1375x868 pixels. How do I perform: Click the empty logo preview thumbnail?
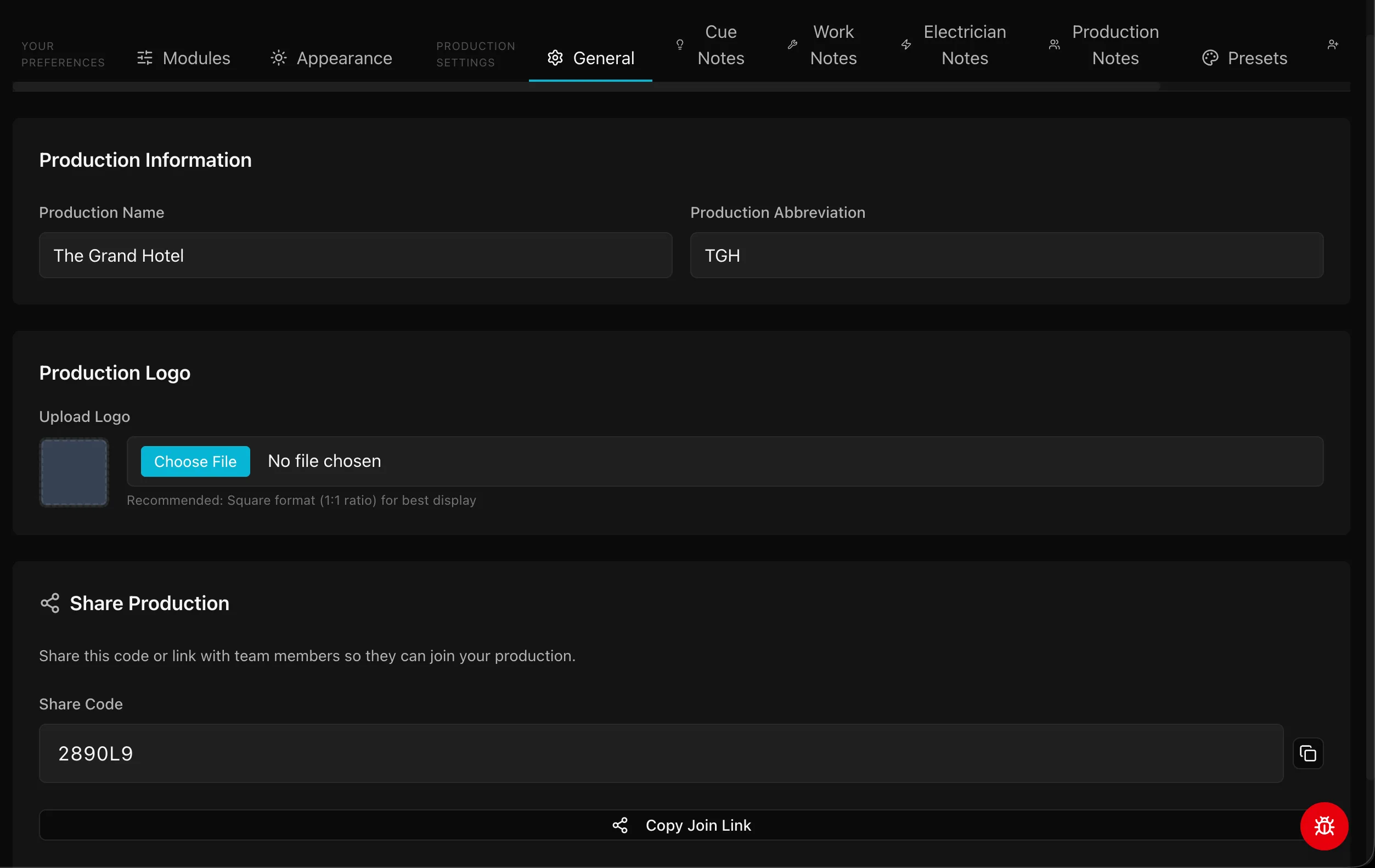pos(74,472)
